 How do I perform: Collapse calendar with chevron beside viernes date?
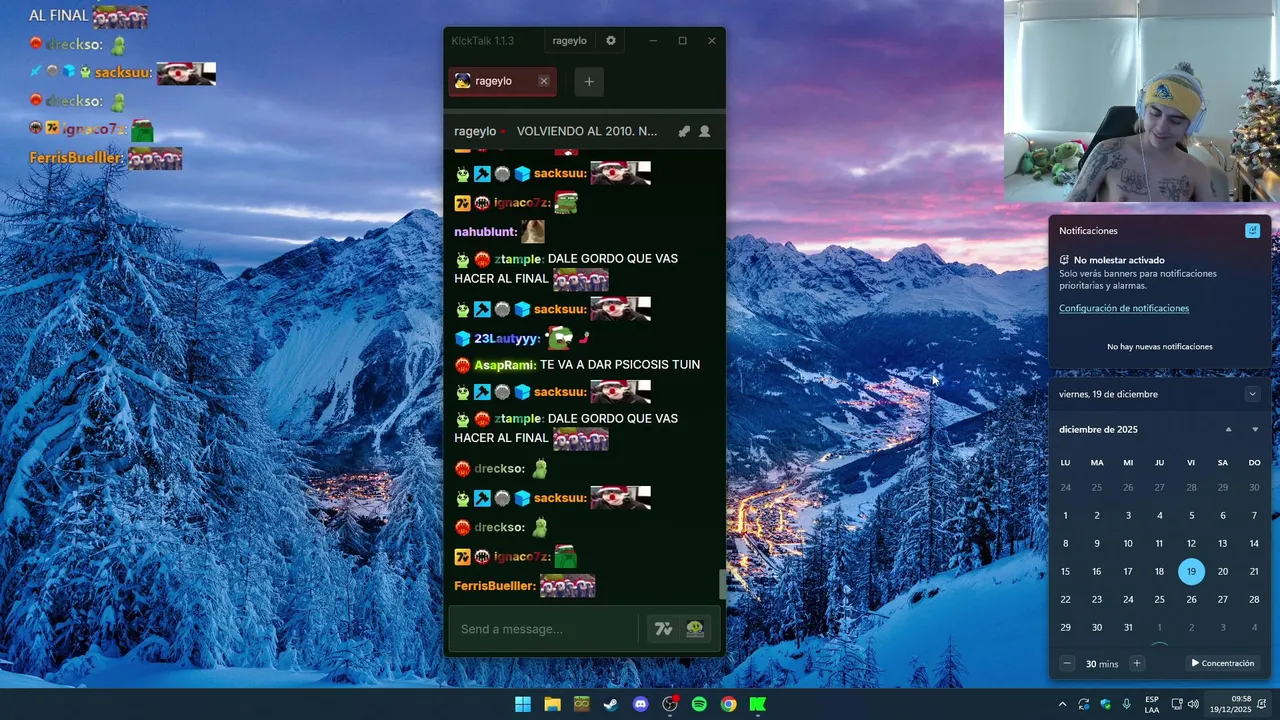tap(1252, 394)
